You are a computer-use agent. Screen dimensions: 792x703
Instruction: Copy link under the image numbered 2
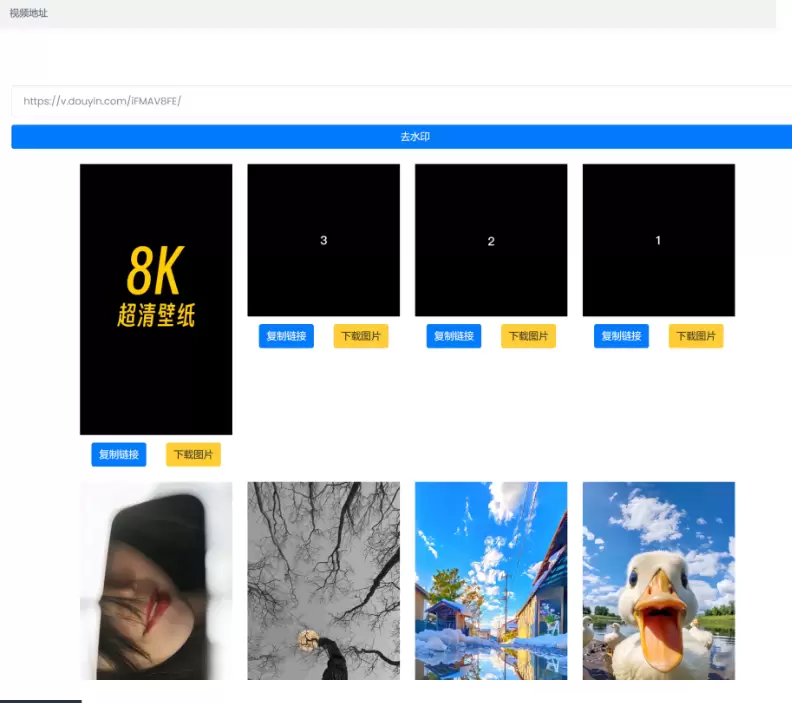coord(454,336)
